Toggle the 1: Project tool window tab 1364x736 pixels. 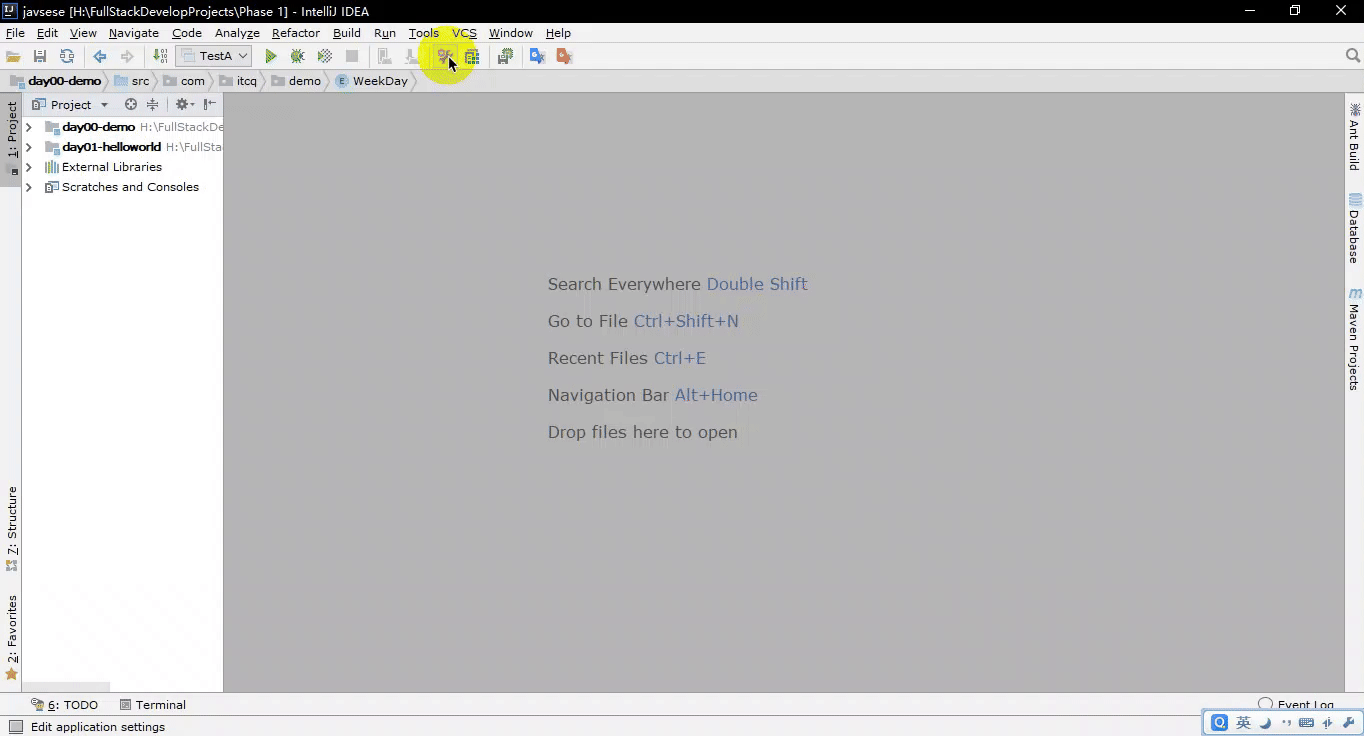(x=11, y=138)
